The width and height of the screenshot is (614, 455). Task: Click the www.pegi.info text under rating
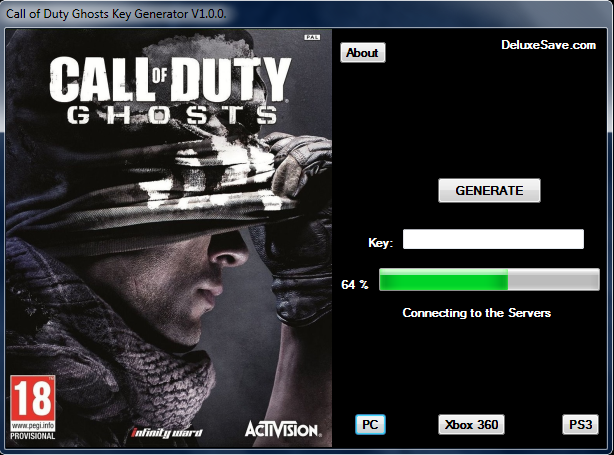pos(31,427)
